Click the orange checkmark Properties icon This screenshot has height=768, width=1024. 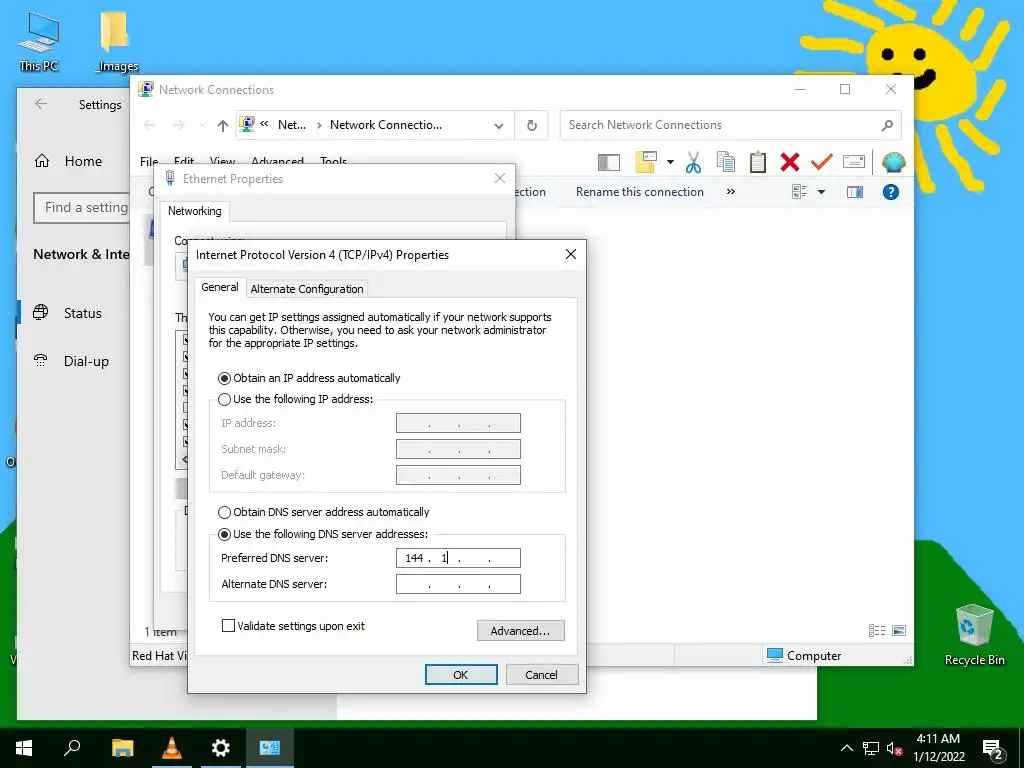(x=822, y=161)
